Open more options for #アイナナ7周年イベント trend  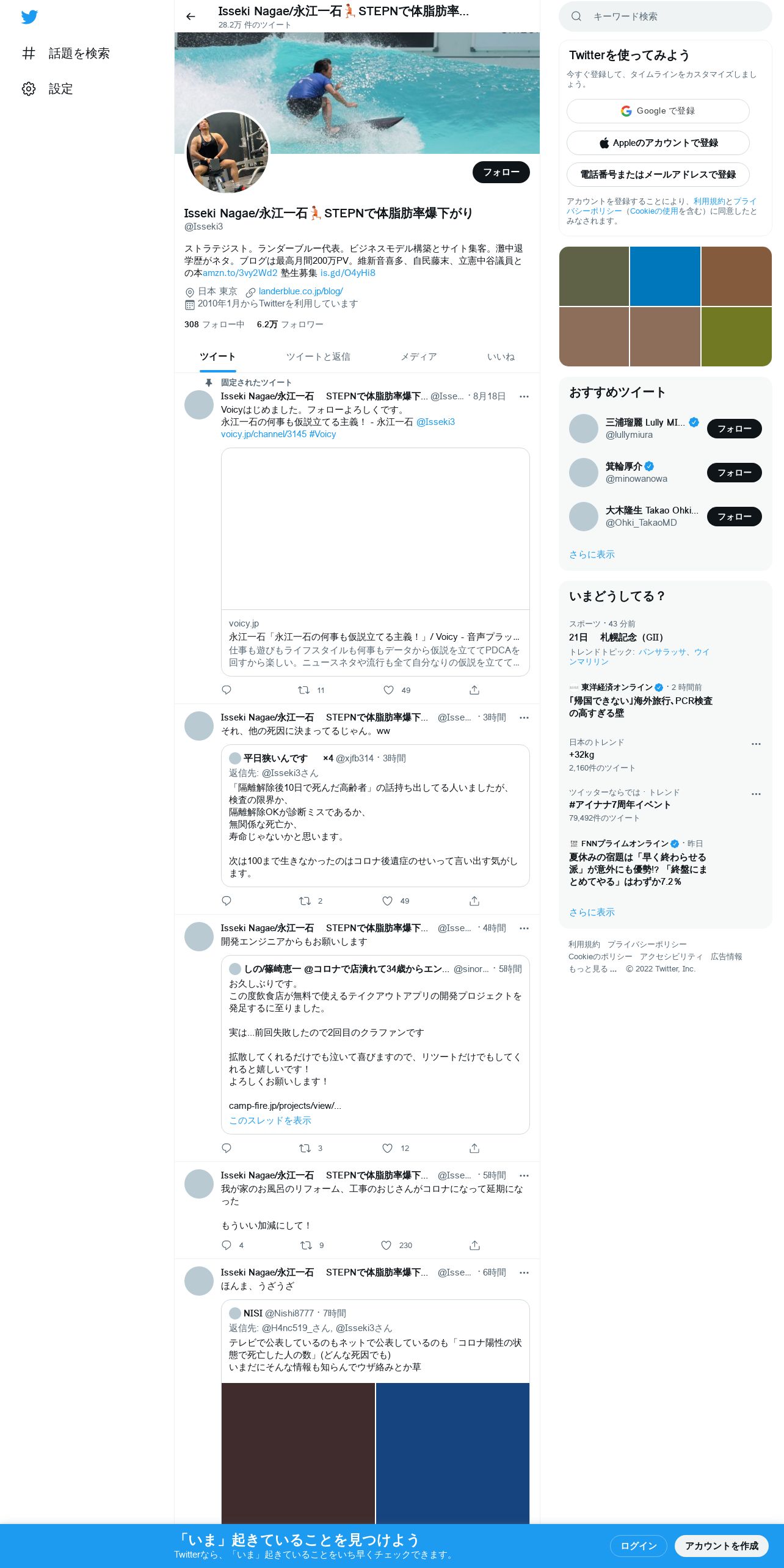(756, 794)
